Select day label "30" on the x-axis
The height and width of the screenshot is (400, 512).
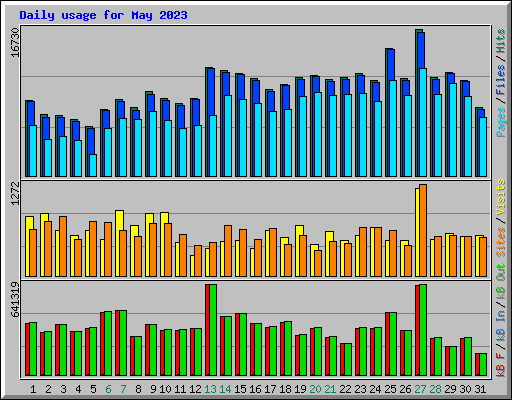tap(465, 389)
